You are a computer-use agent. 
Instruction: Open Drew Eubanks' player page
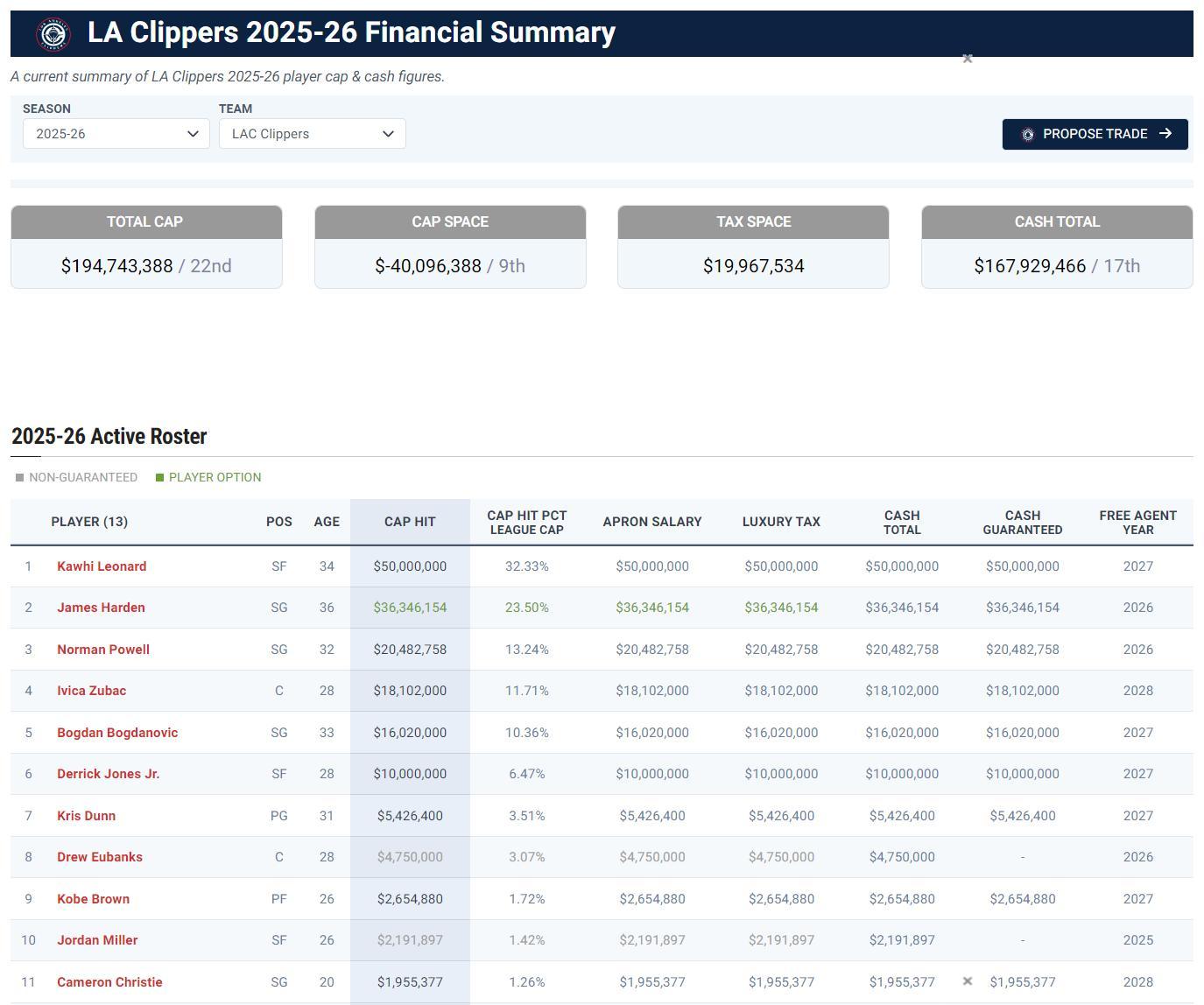click(x=100, y=857)
